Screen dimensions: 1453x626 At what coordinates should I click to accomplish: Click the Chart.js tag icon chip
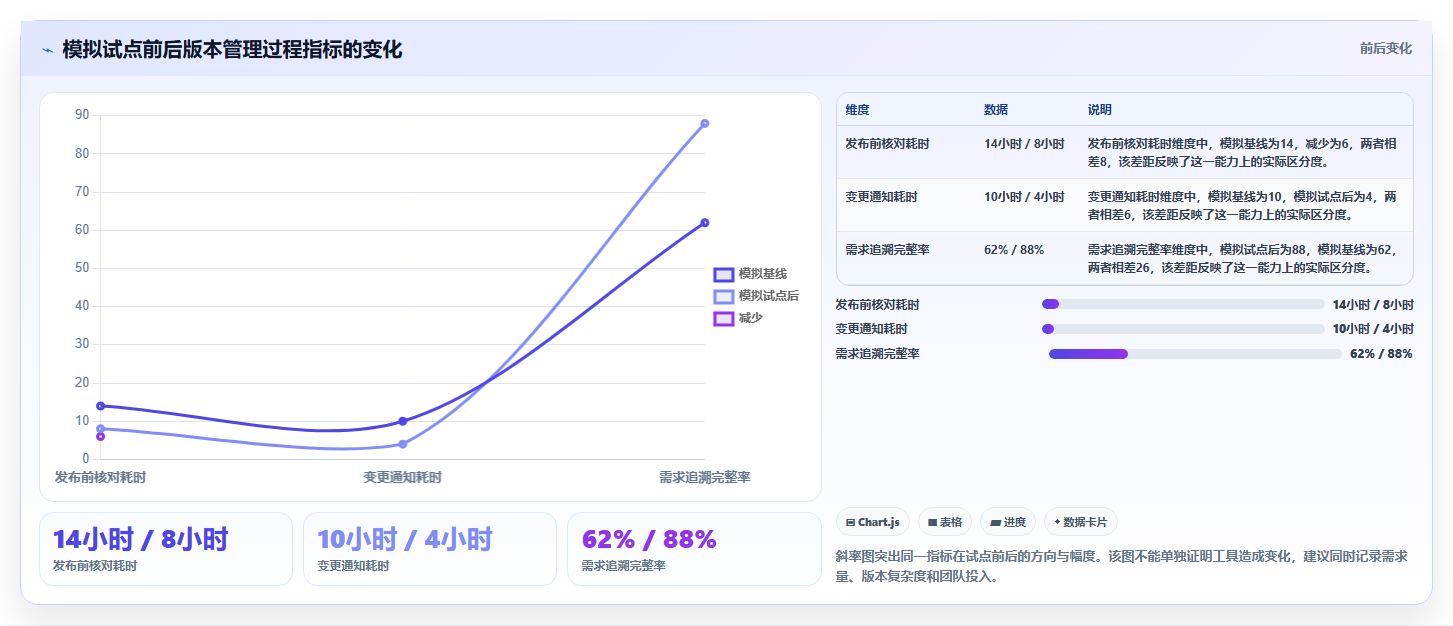pyautogui.click(x=873, y=522)
